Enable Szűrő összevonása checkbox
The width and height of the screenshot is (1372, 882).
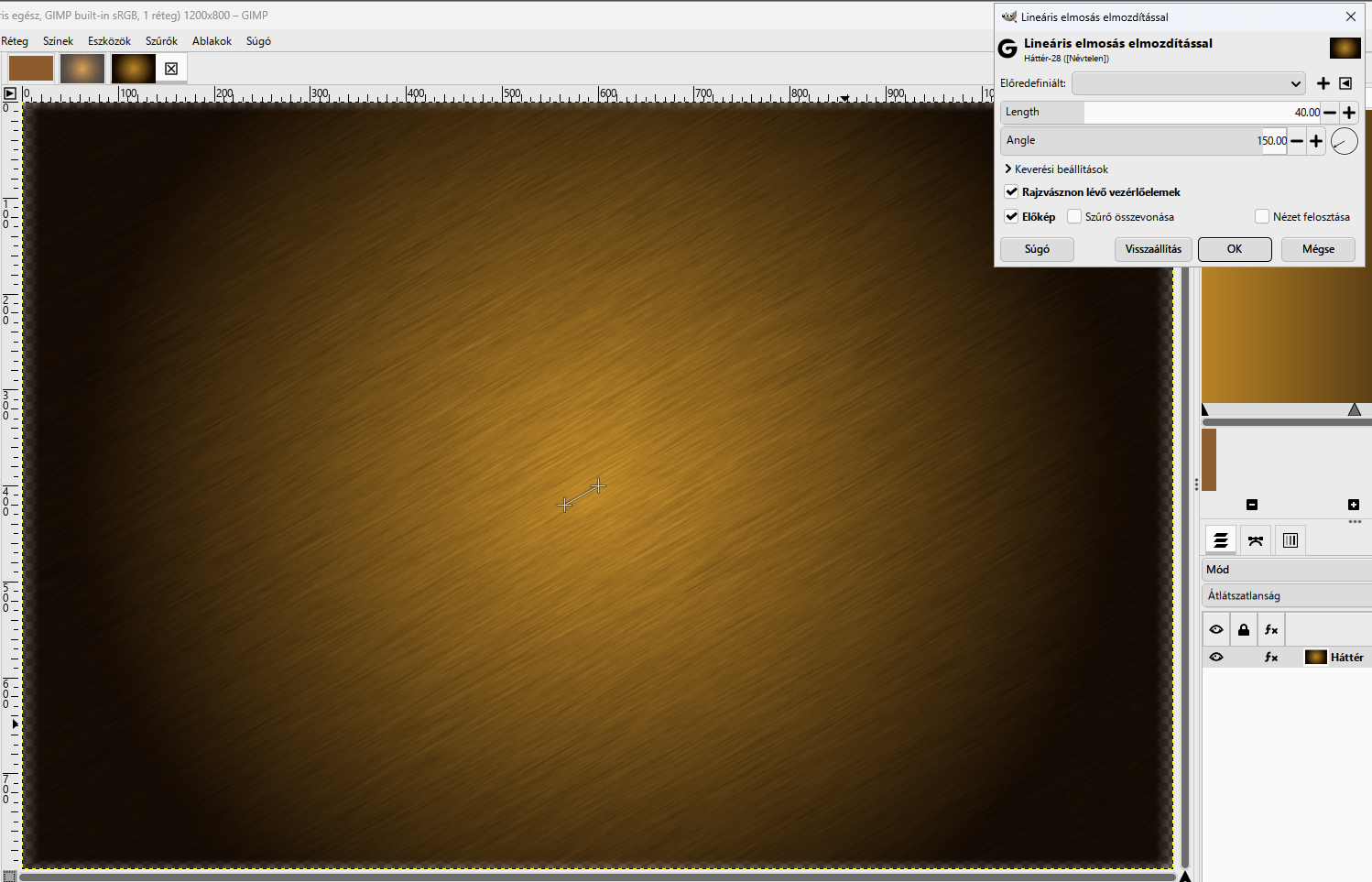click(1074, 217)
